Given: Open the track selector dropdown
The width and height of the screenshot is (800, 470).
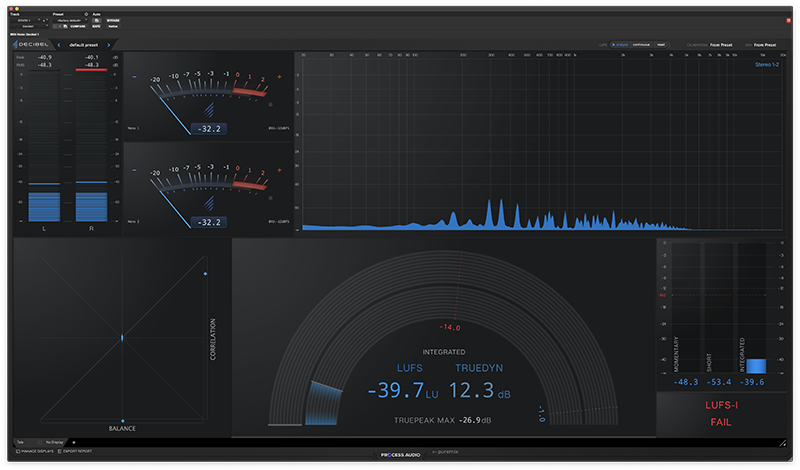Looking at the screenshot, I should (25, 20).
